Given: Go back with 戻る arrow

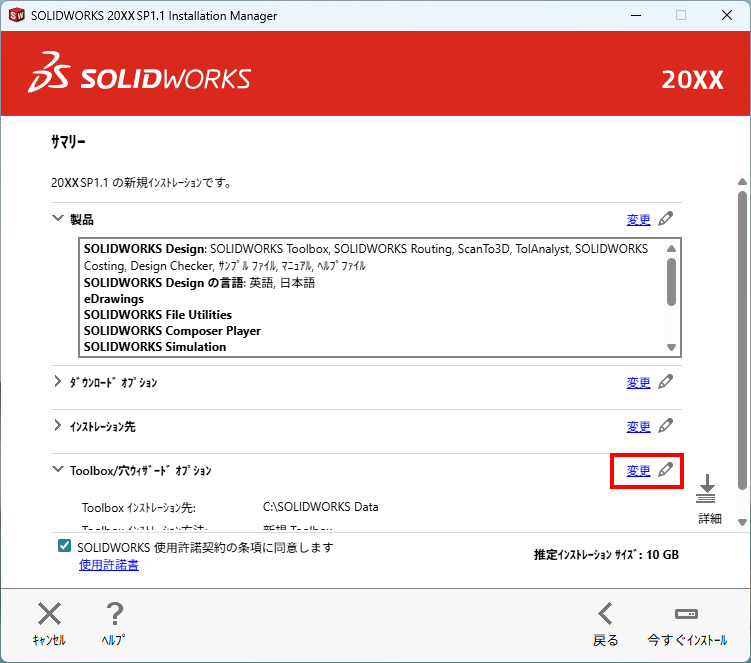Looking at the screenshot, I should [x=605, y=614].
